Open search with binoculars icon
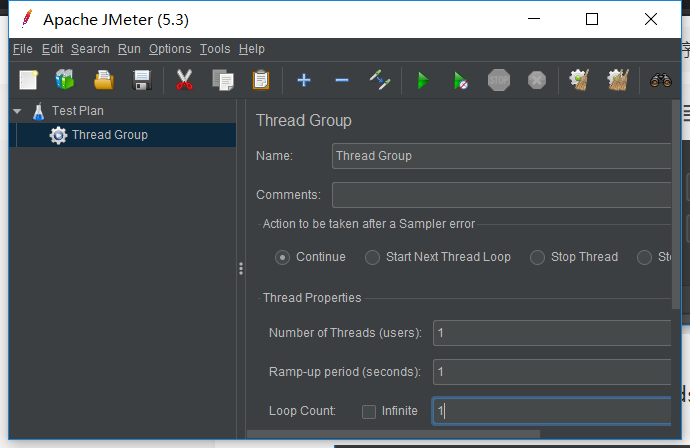Screen dimensions: 690x448 (x=661, y=81)
